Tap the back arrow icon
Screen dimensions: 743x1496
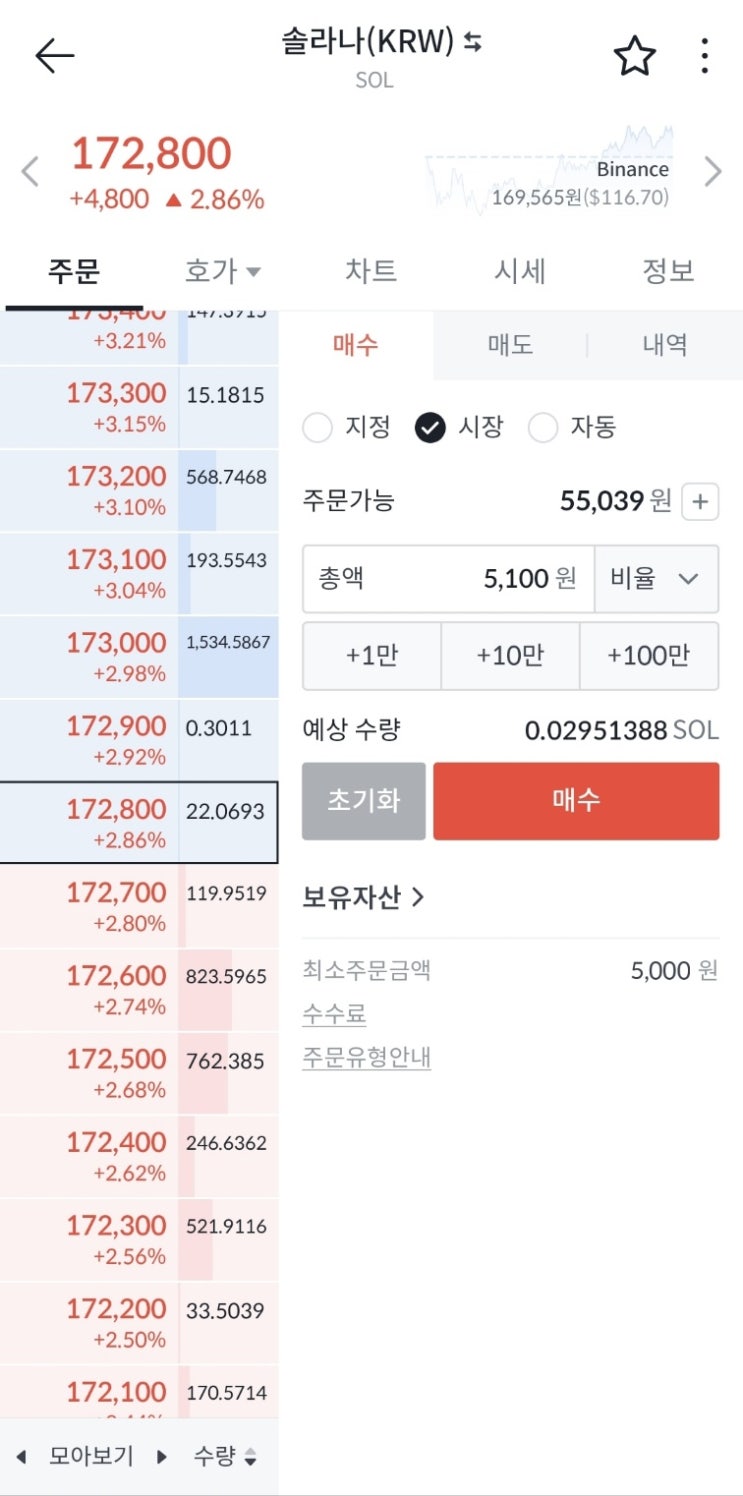55,56
